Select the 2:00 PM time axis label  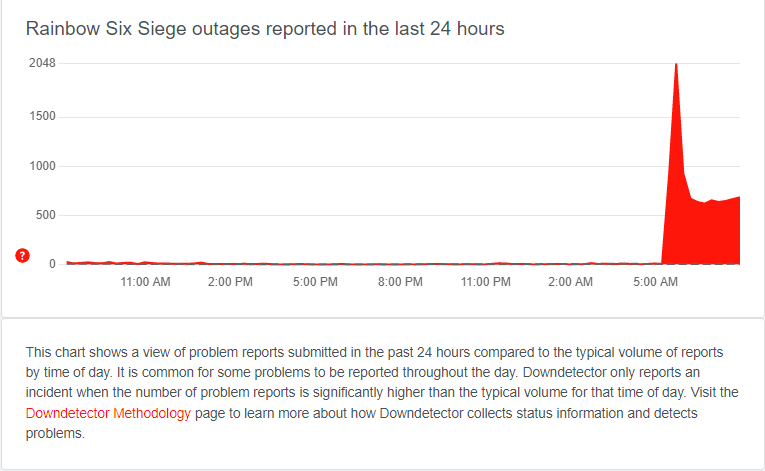(x=230, y=282)
